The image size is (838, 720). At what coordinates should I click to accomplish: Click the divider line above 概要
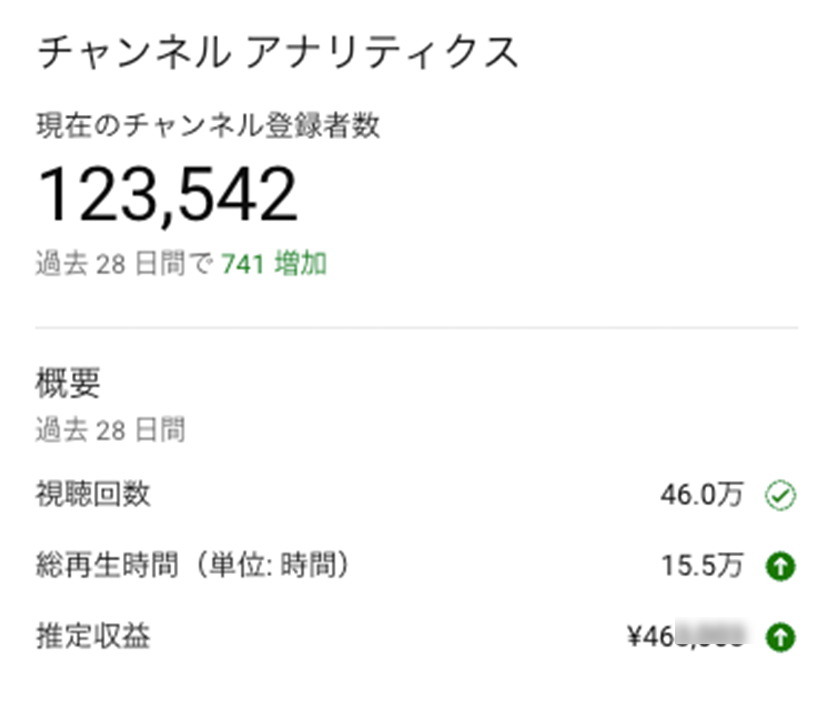point(417,327)
